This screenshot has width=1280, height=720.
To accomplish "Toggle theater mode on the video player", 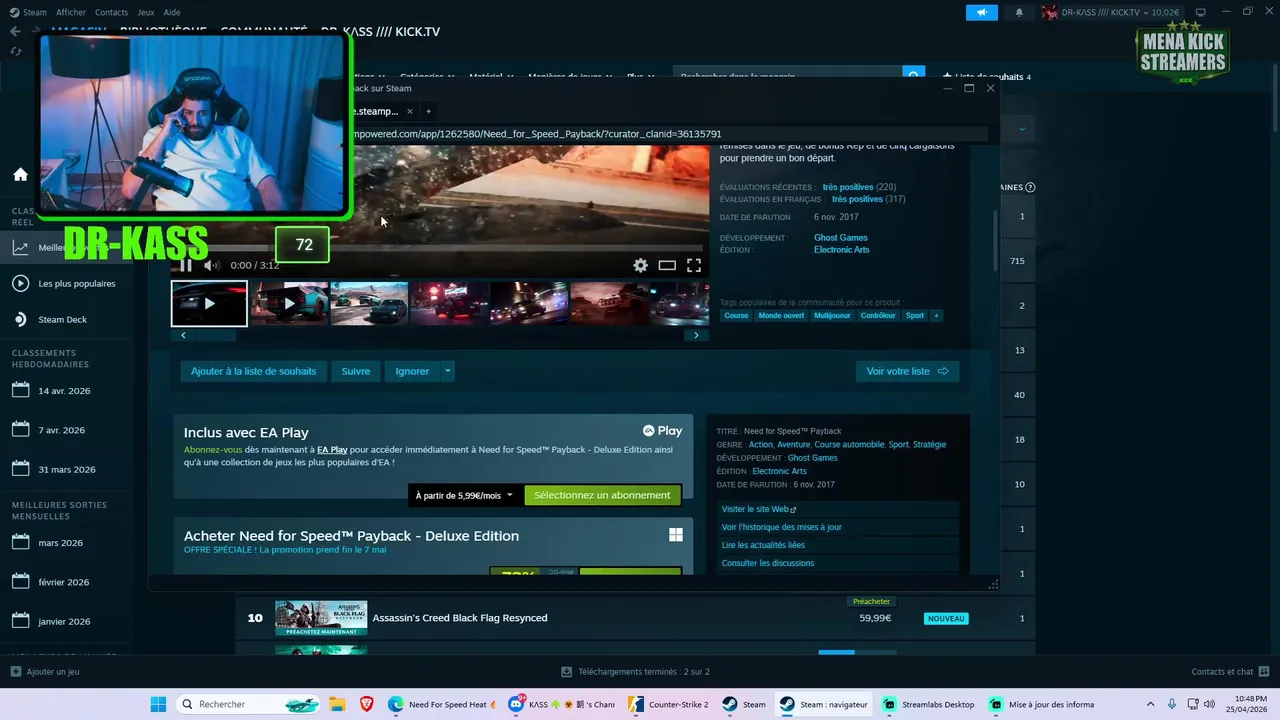I will (x=667, y=265).
